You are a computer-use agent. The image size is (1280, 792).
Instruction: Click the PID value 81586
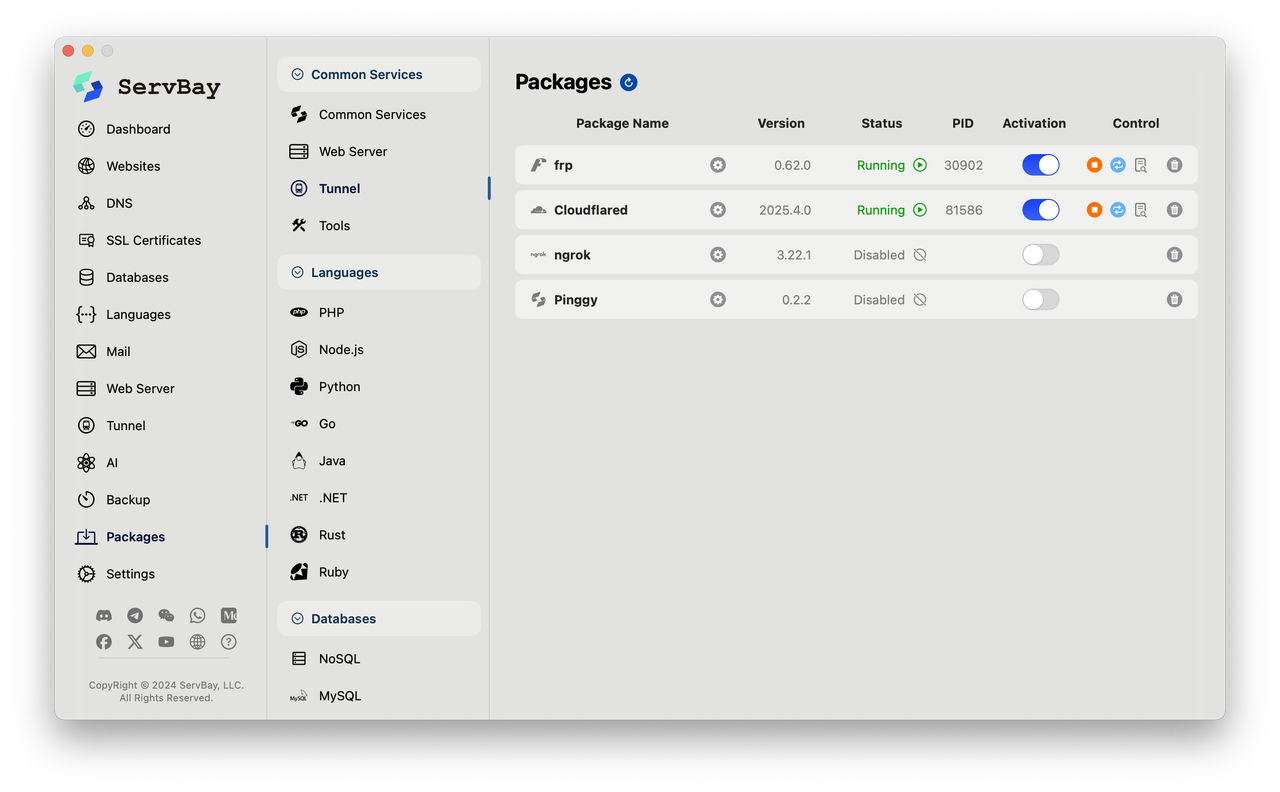tap(963, 210)
